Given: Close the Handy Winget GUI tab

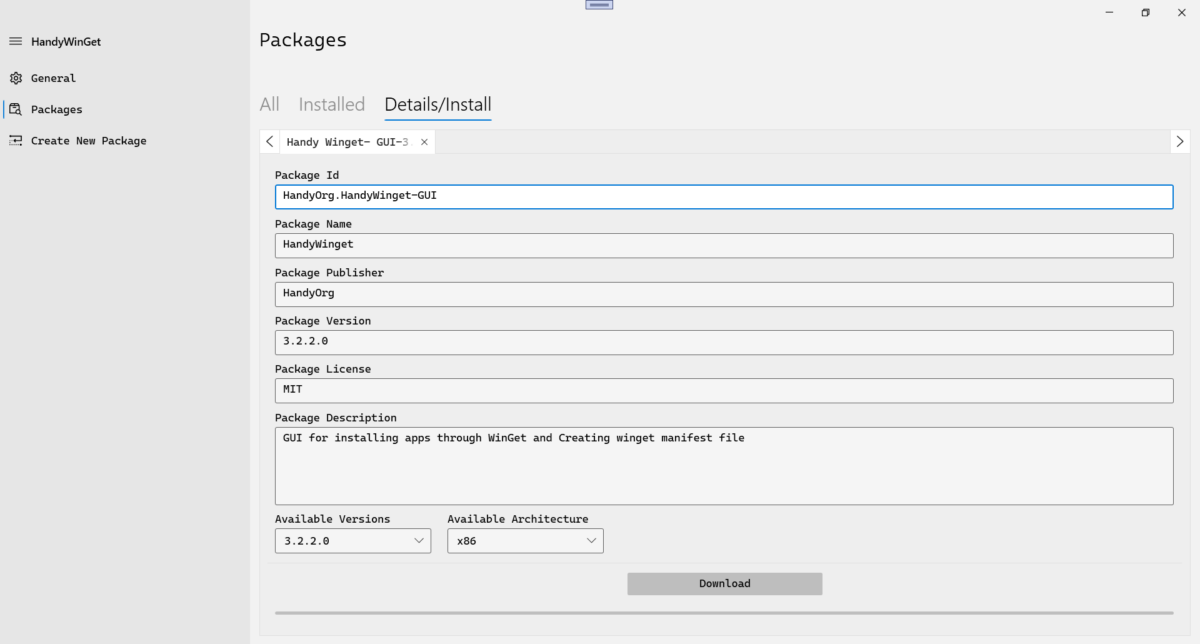Looking at the screenshot, I should tap(424, 142).
